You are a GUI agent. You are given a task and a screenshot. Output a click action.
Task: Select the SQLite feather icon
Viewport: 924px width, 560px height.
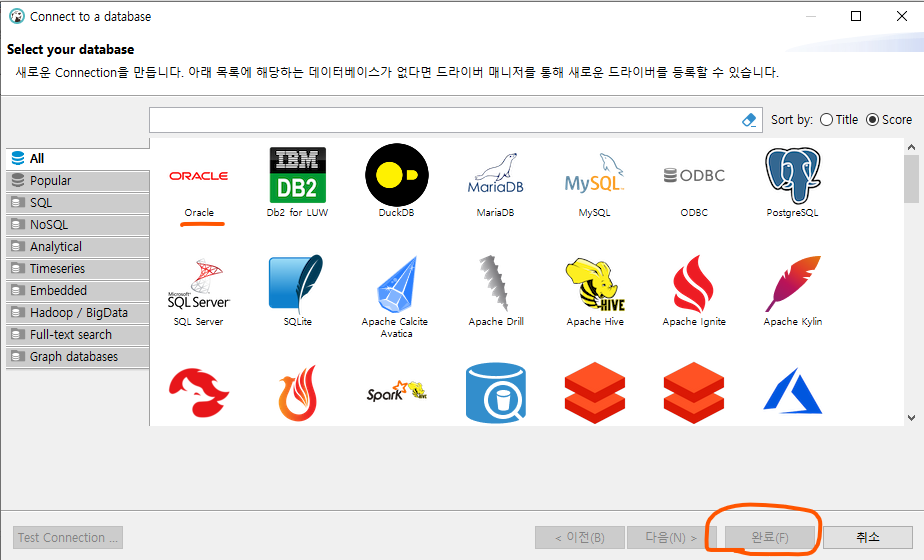(296, 283)
